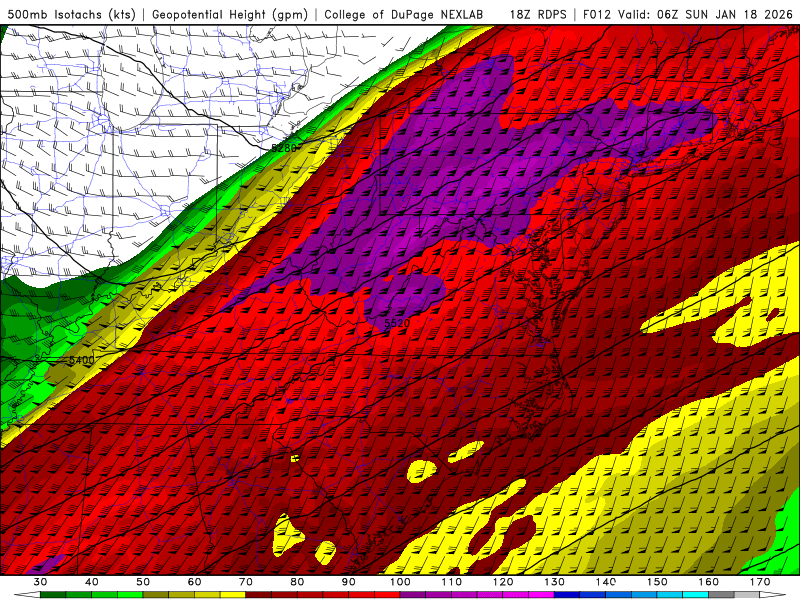This screenshot has height=600, width=800.
Task: Click the 90 label on color scale
Action: point(349,582)
